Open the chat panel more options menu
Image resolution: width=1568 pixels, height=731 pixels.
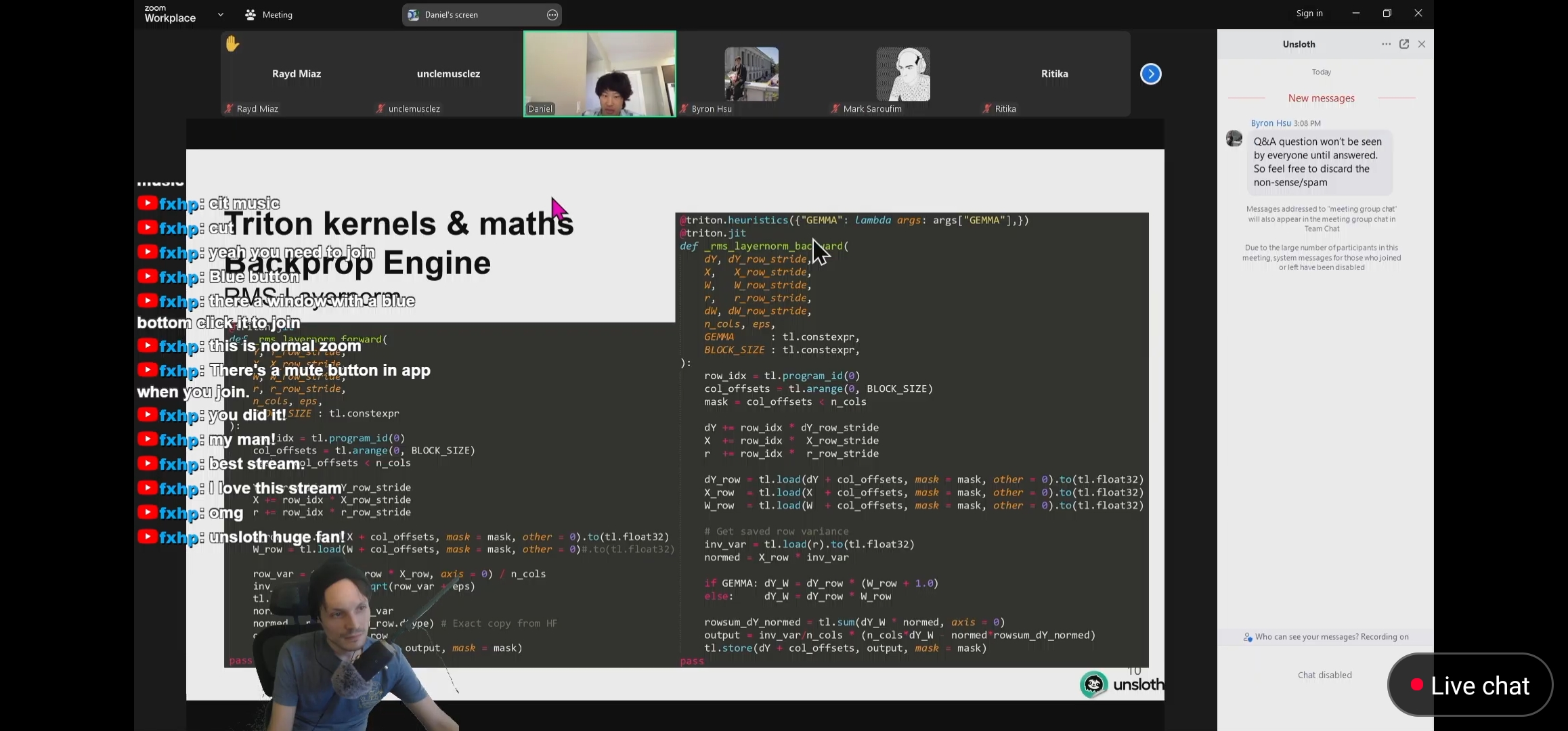[1386, 44]
